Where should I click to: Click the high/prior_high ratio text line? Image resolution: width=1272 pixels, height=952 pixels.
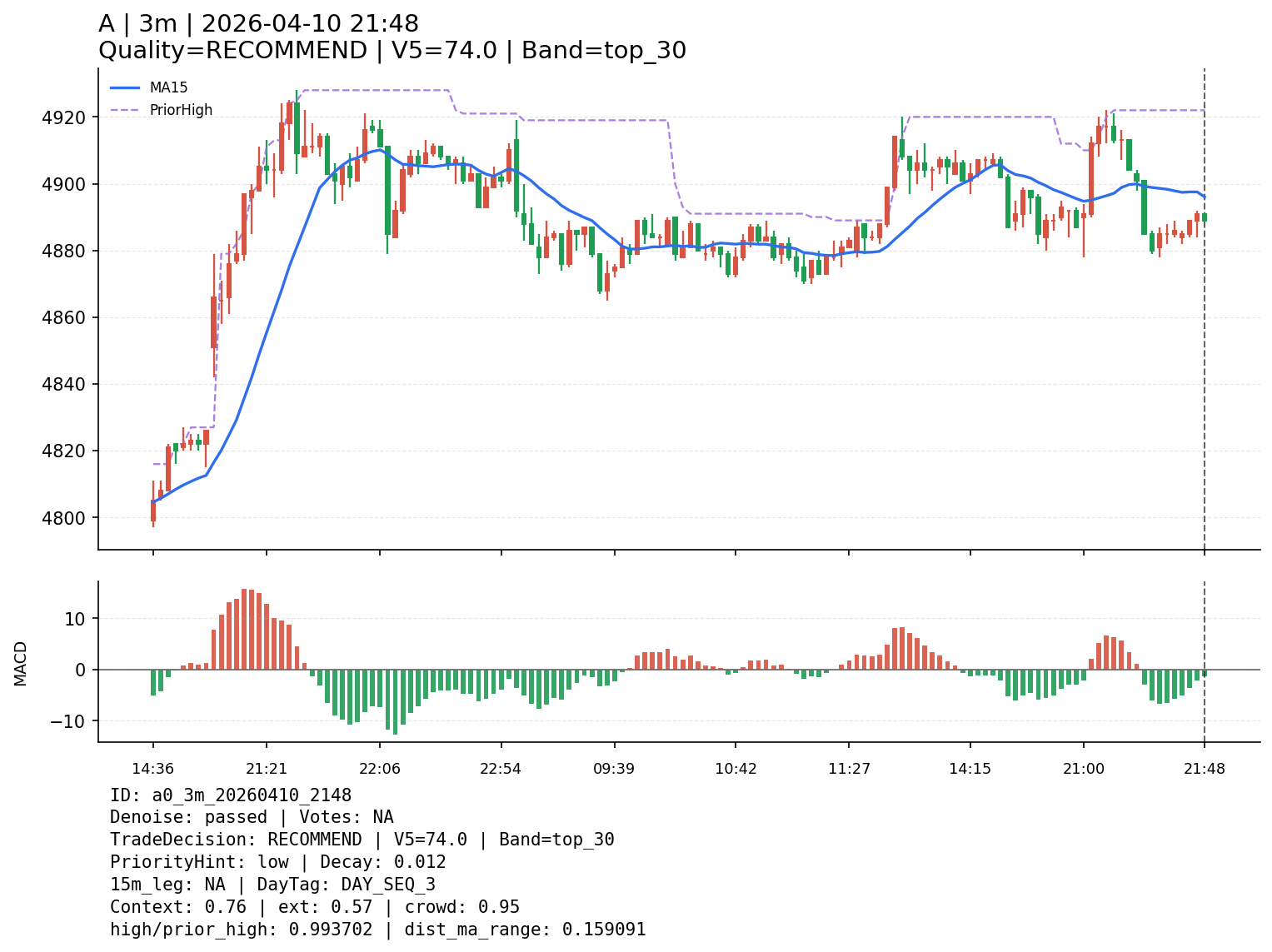pyautogui.click(x=377, y=930)
